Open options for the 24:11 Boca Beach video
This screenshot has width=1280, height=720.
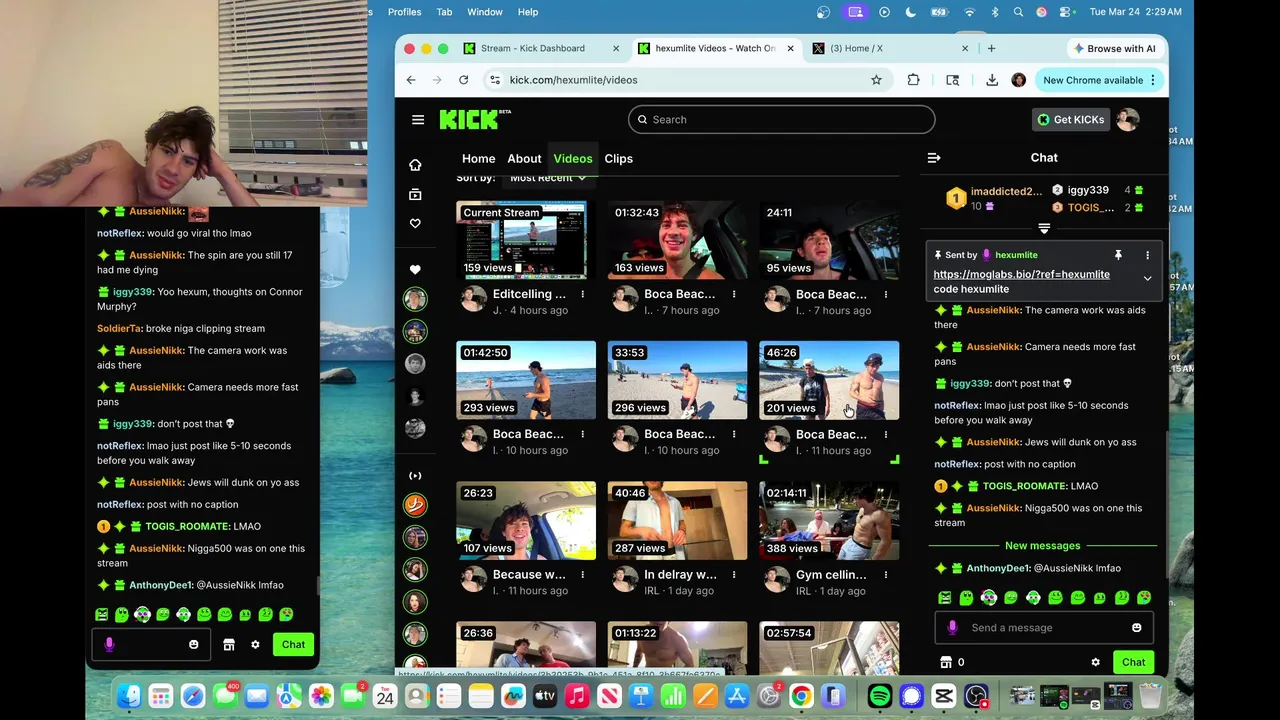click(885, 295)
